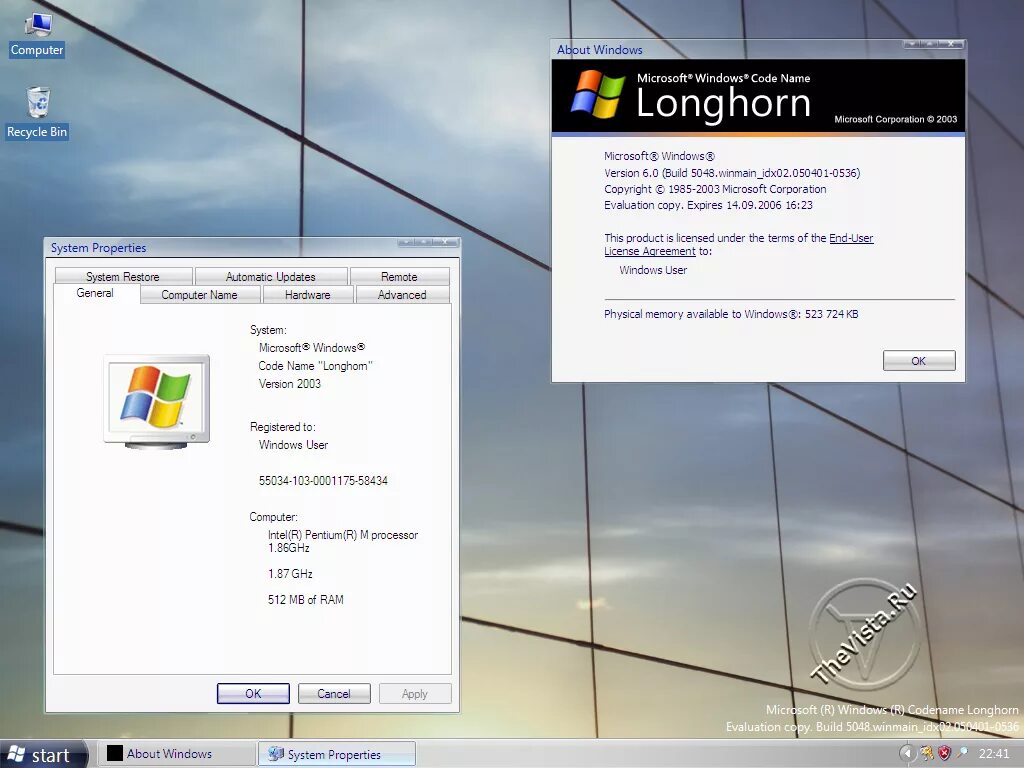Switch to the Hardware tab

(x=308, y=294)
